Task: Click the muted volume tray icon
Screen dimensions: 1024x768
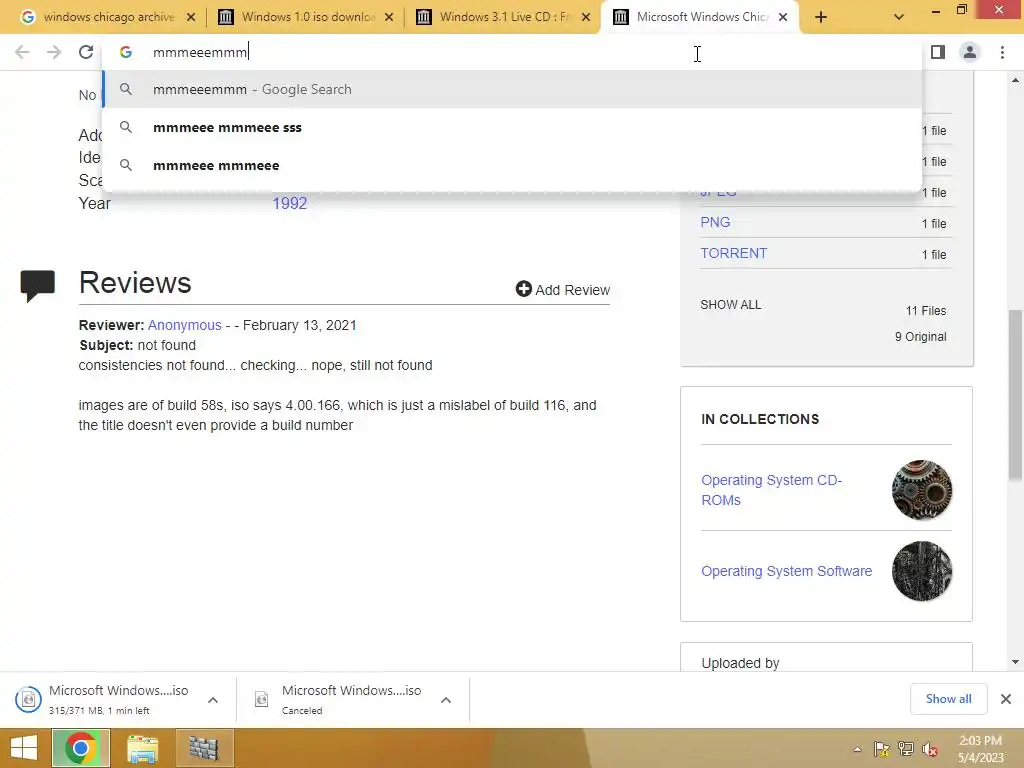Action: [x=930, y=749]
